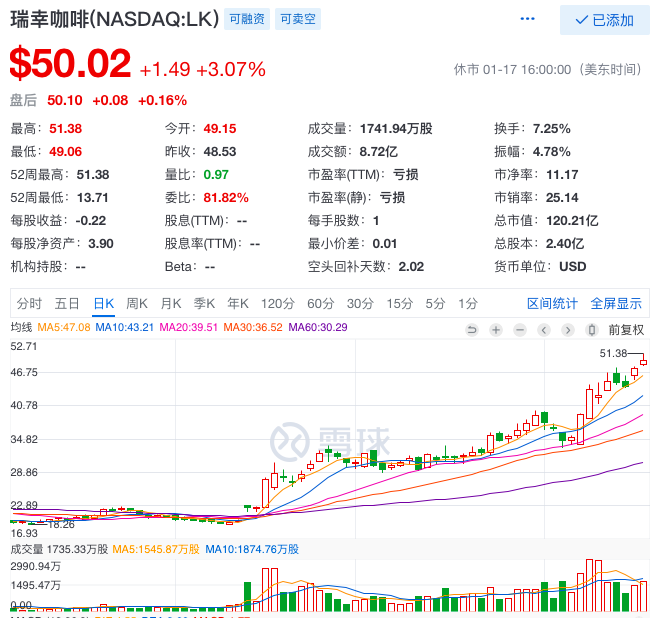Click the 总股本 value 2.40亿
Screen dimensions: 652x618
point(565,244)
